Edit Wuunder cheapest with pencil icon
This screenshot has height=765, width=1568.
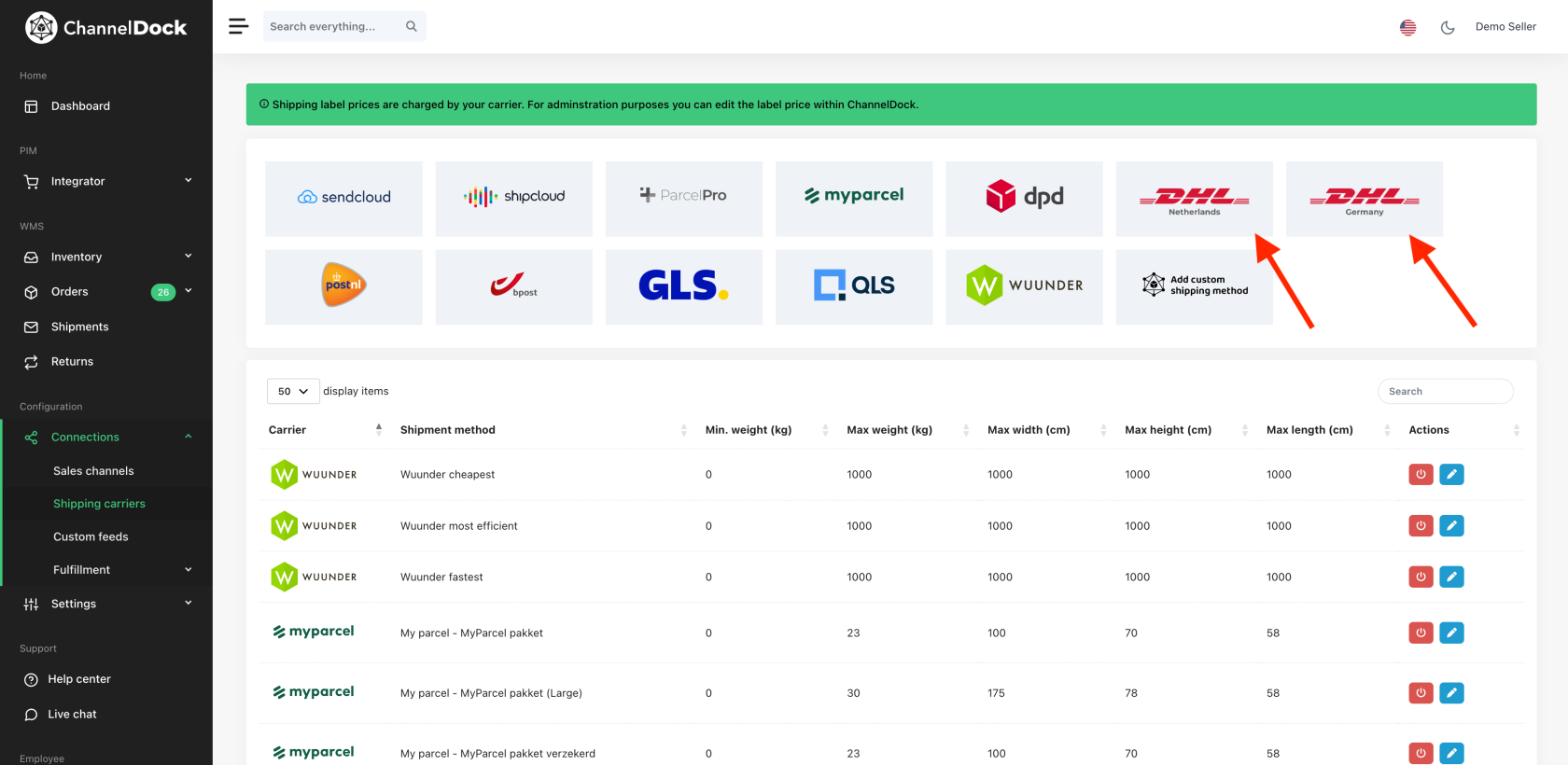click(x=1451, y=475)
